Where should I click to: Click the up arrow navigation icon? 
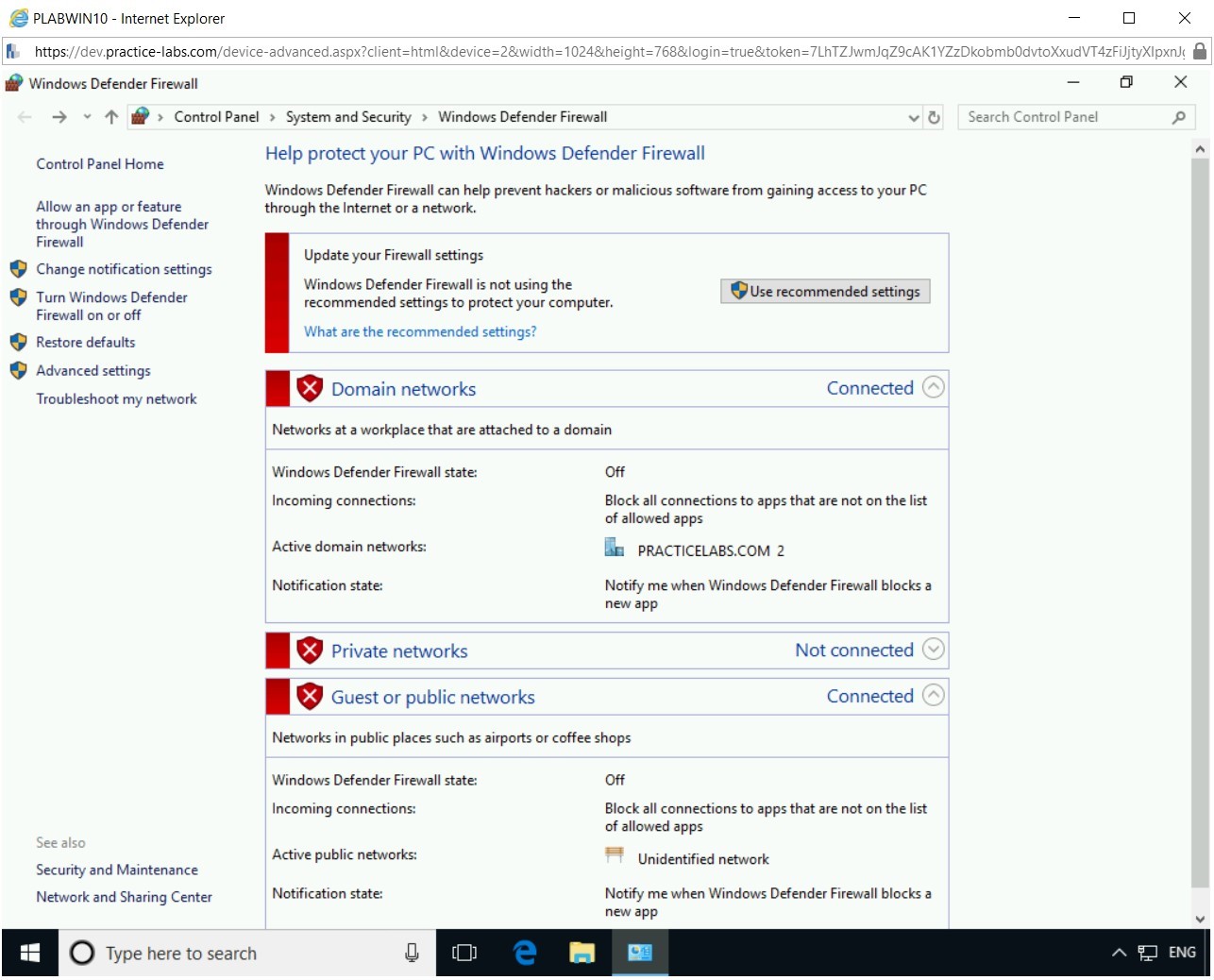coord(111,117)
